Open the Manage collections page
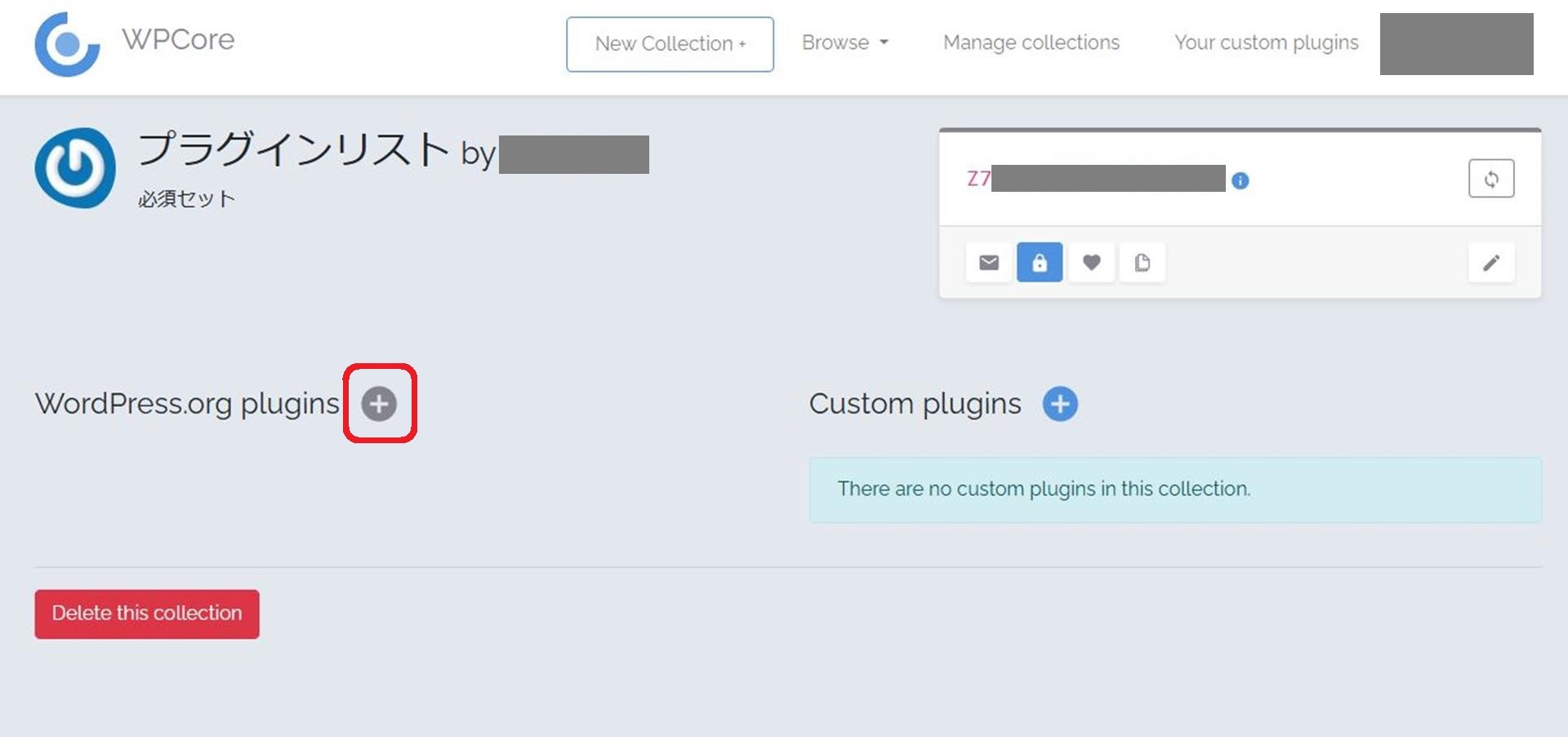The image size is (1568, 737). click(x=1031, y=42)
